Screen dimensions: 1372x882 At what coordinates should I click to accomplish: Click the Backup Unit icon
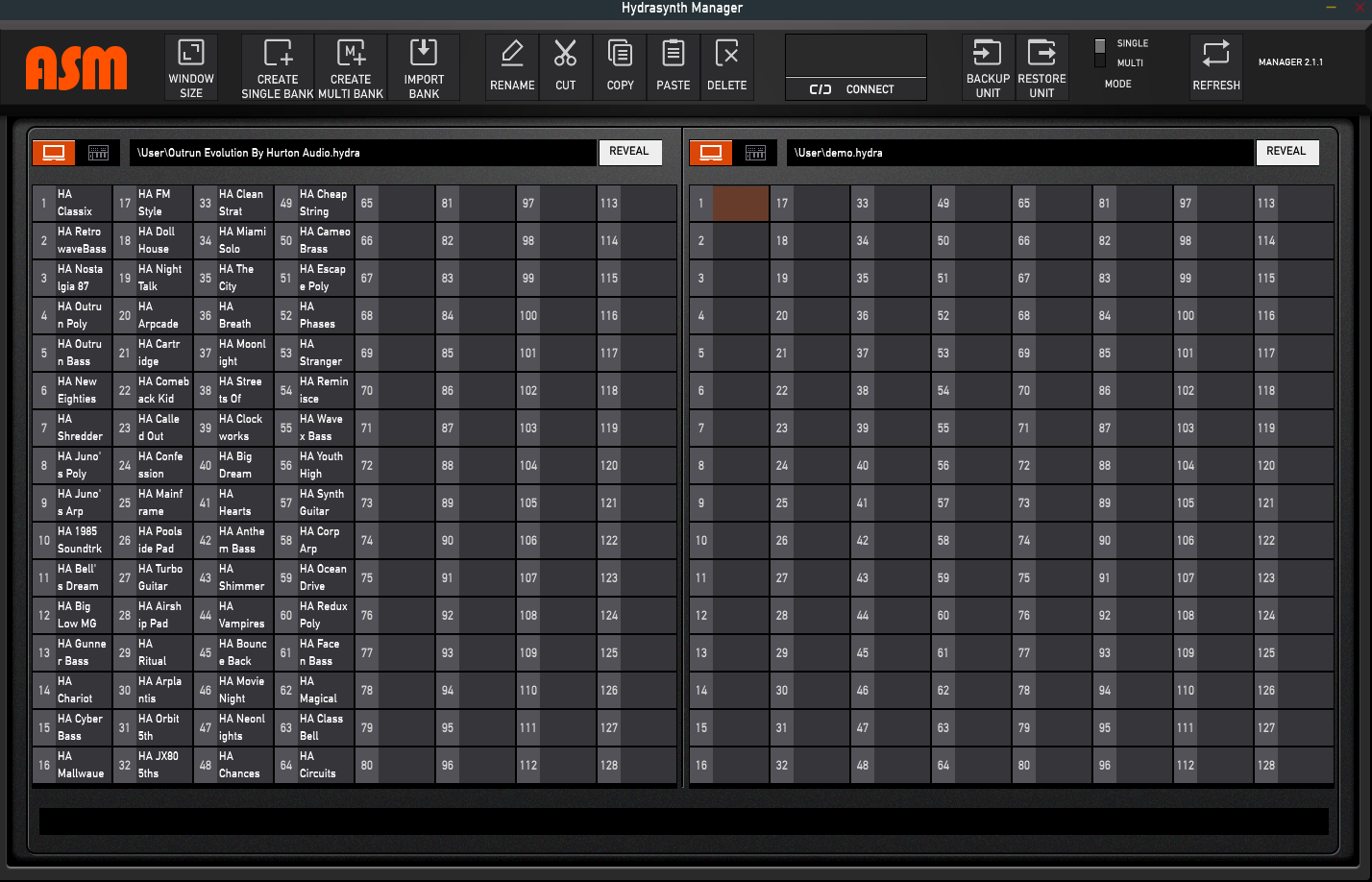pos(989,67)
